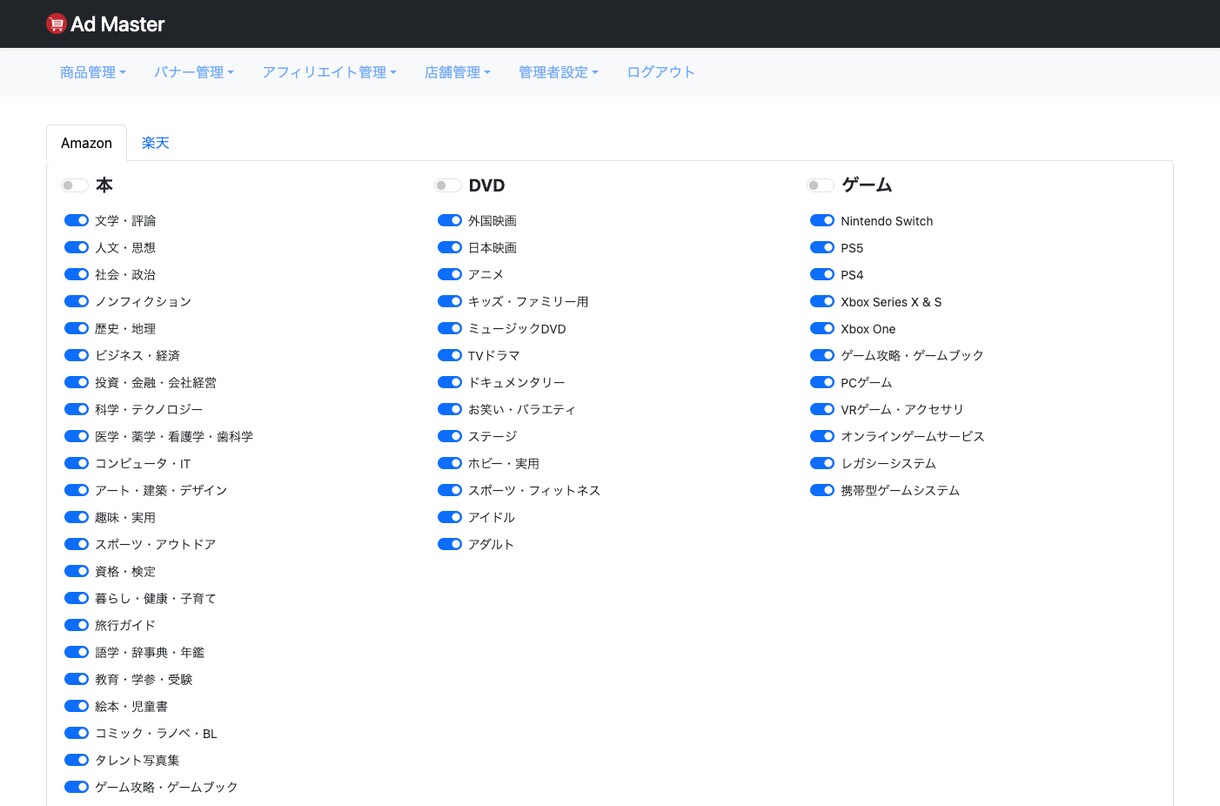This screenshot has width=1220, height=806.
Task: Disable the ステージ switch
Action: [450, 436]
